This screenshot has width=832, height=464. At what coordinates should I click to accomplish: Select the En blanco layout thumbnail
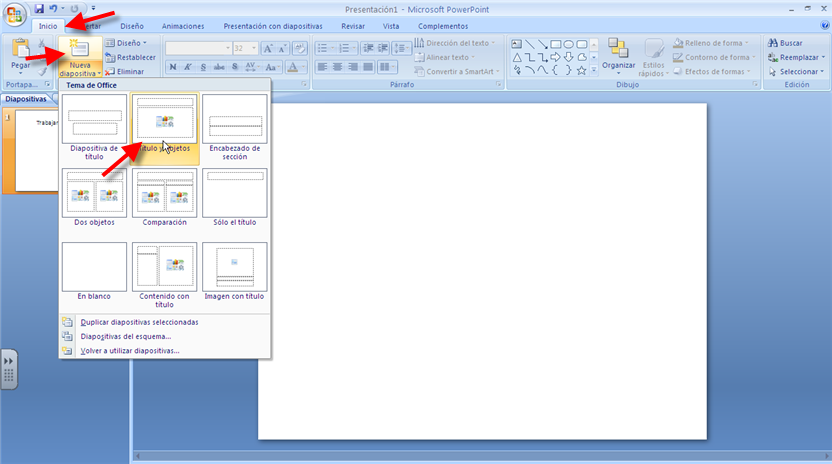coord(94,268)
